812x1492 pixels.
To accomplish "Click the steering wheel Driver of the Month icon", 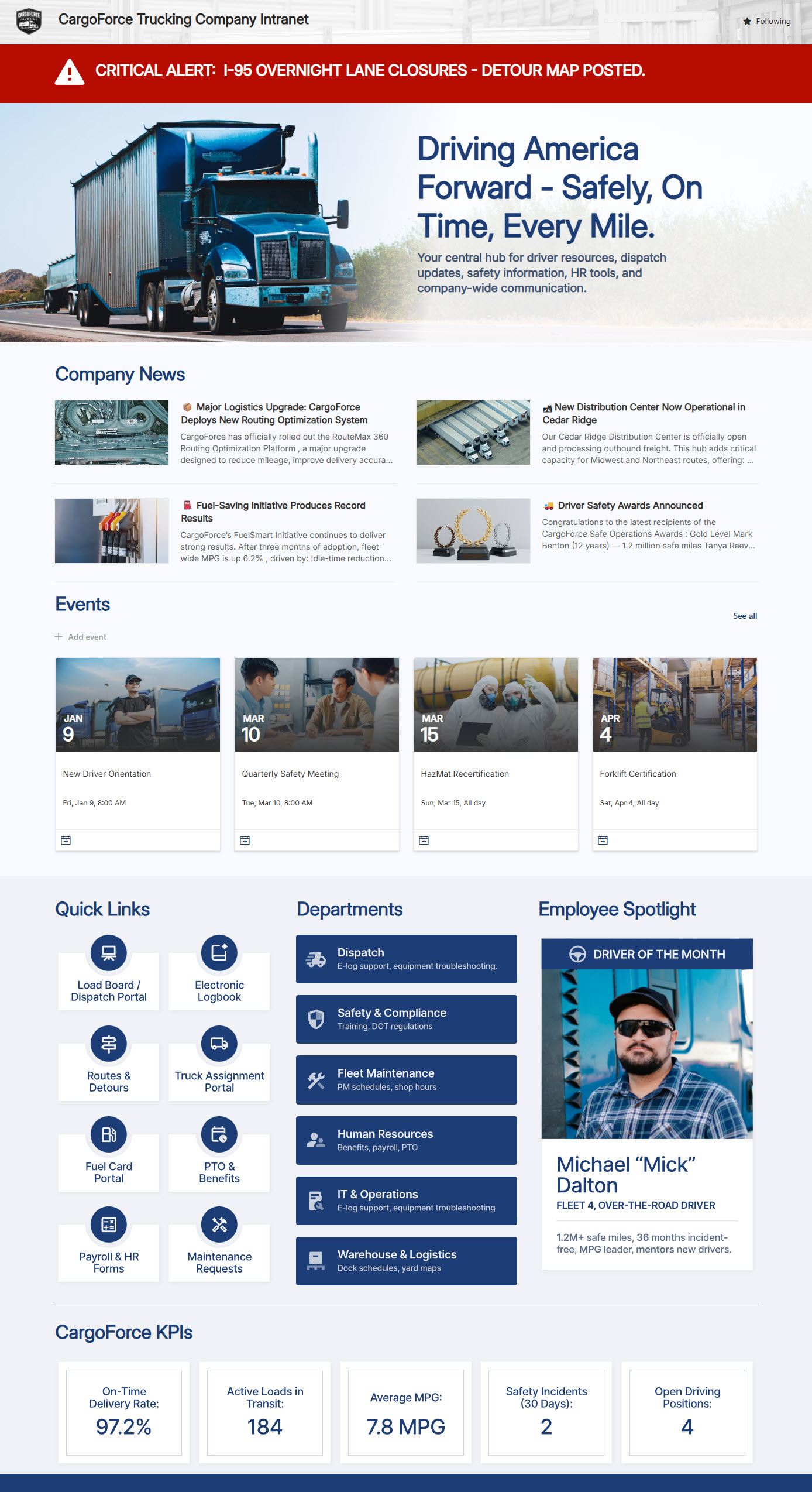I will pyautogui.click(x=577, y=954).
